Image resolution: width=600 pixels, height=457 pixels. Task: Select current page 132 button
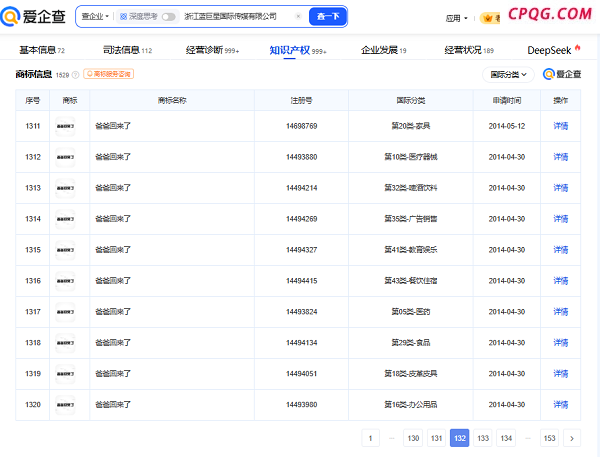click(460, 438)
